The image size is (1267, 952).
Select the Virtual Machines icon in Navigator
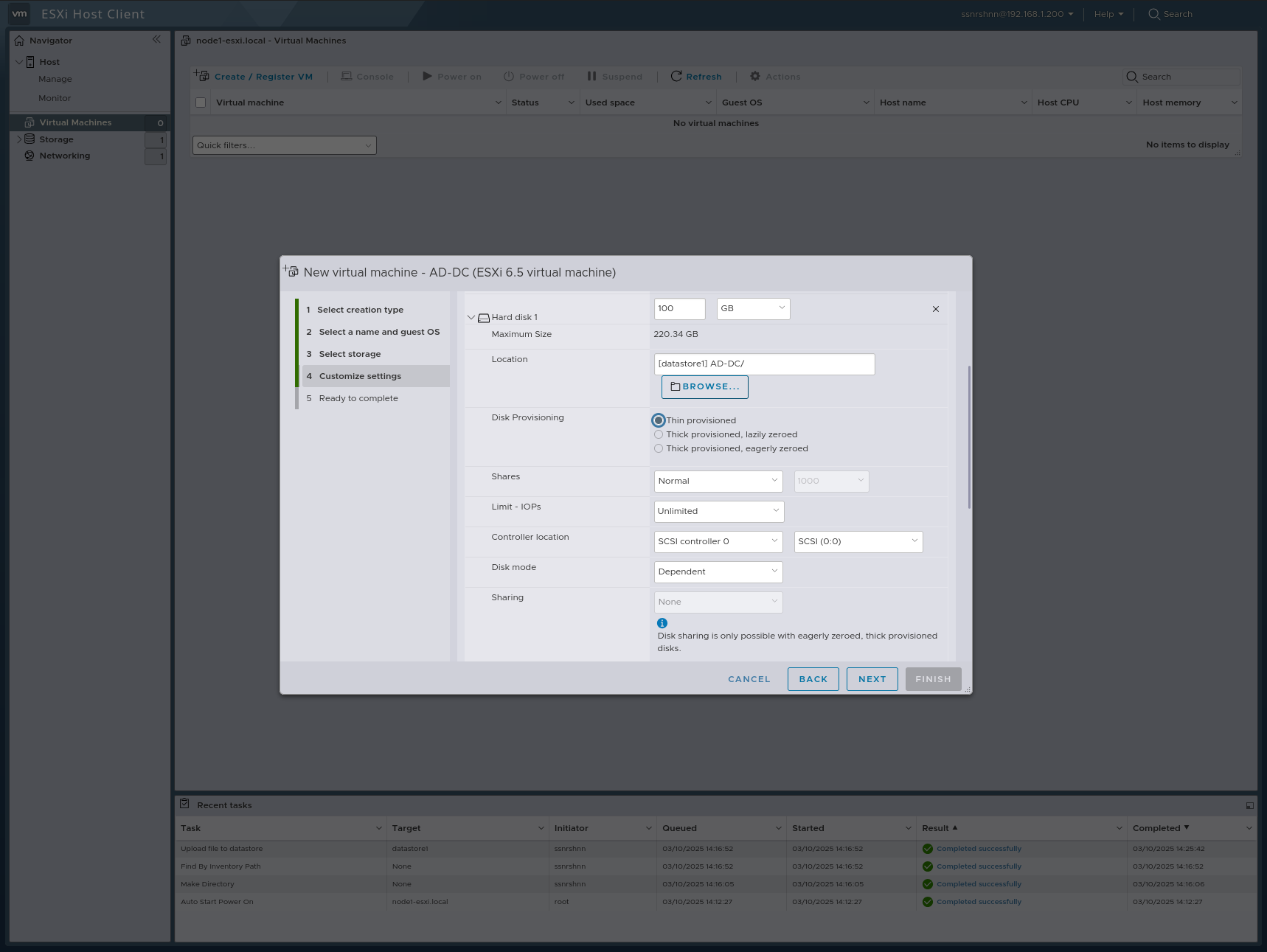(29, 122)
